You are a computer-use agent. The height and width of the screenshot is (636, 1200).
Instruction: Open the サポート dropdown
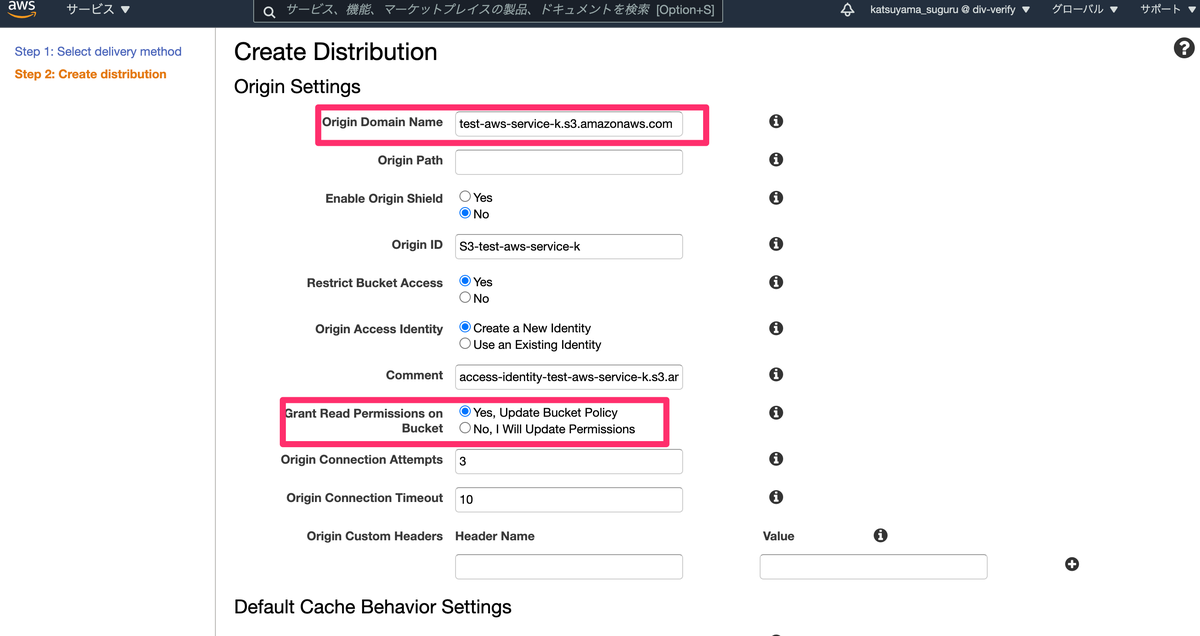(x=1170, y=10)
